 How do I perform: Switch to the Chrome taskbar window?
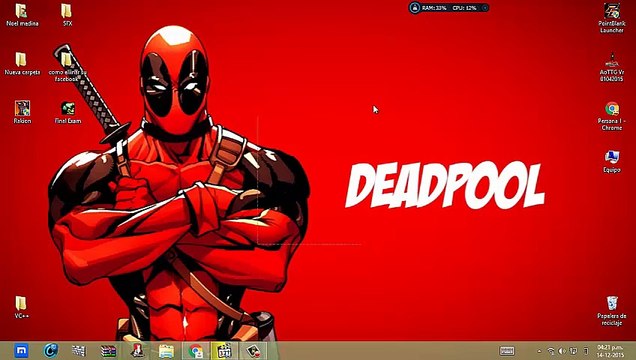[x=196, y=351]
